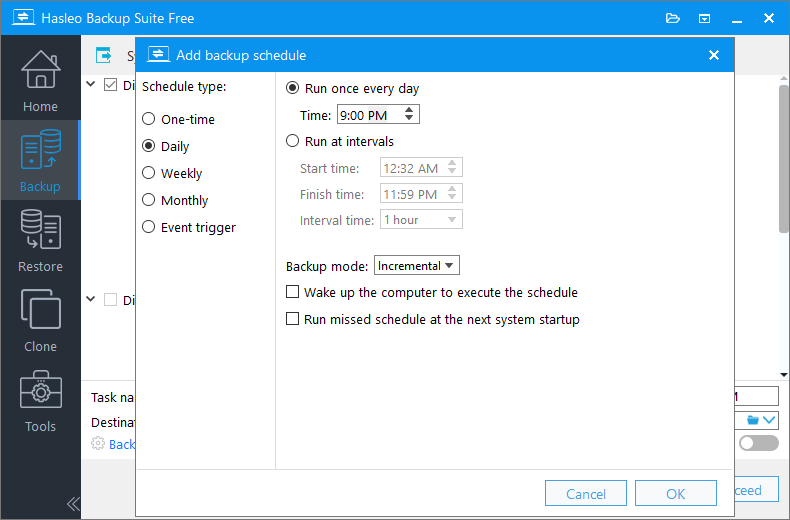Collapse the second disk tree row
Viewport: 790px width, 520px height.
point(91,299)
